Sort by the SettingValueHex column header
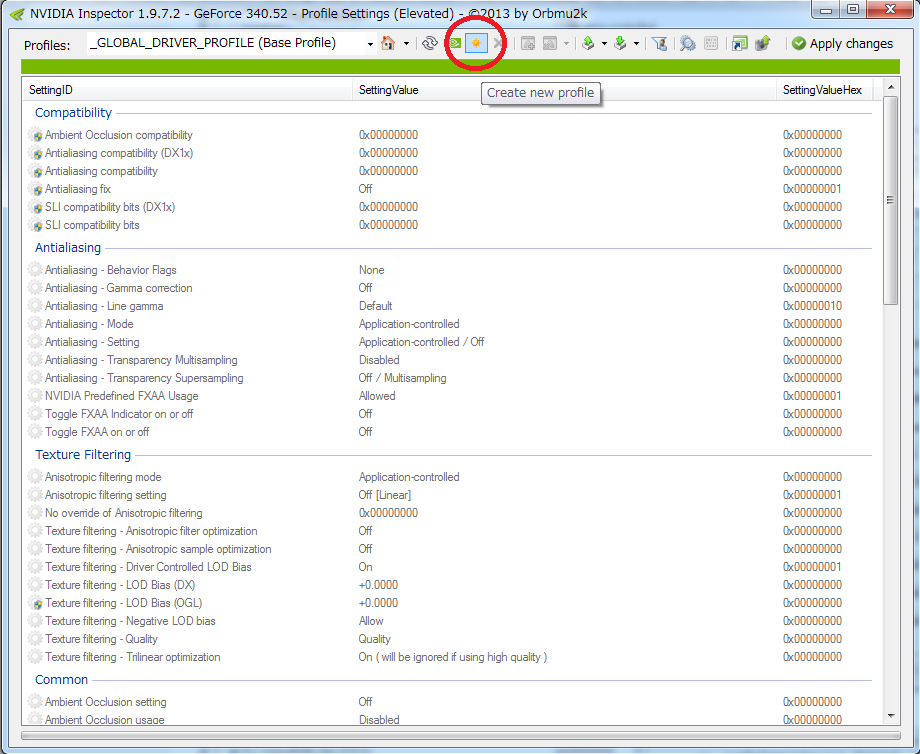 pyautogui.click(x=824, y=90)
